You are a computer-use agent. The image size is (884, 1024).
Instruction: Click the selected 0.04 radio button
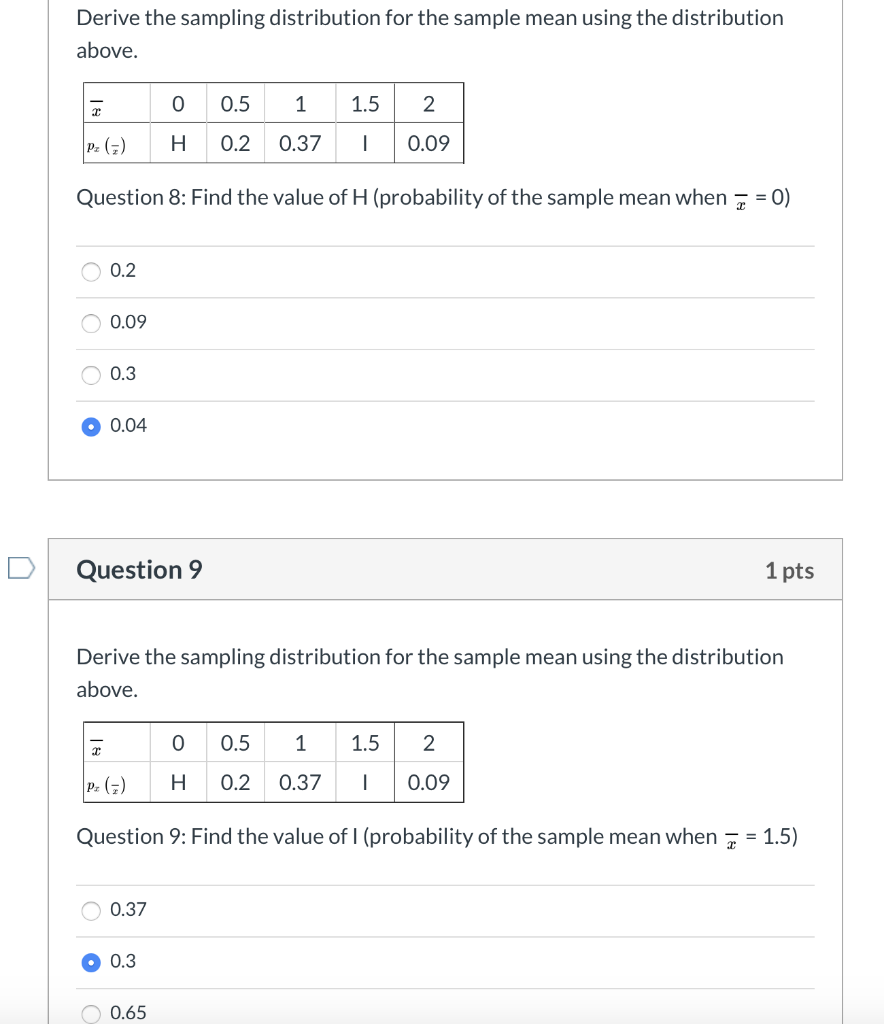[91, 425]
